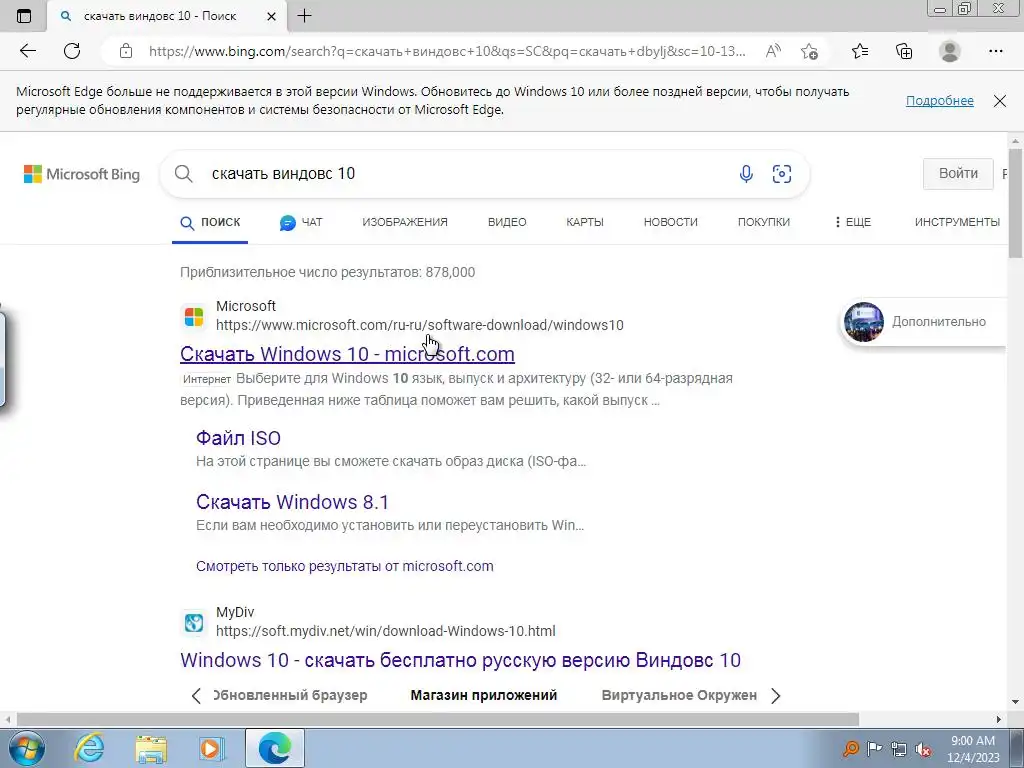This screenshot has height=768, width=1024.
Task: Open ИНСТРУМЕНТЫ search tools
Action: pyautogui.click(x=957, y=222)
